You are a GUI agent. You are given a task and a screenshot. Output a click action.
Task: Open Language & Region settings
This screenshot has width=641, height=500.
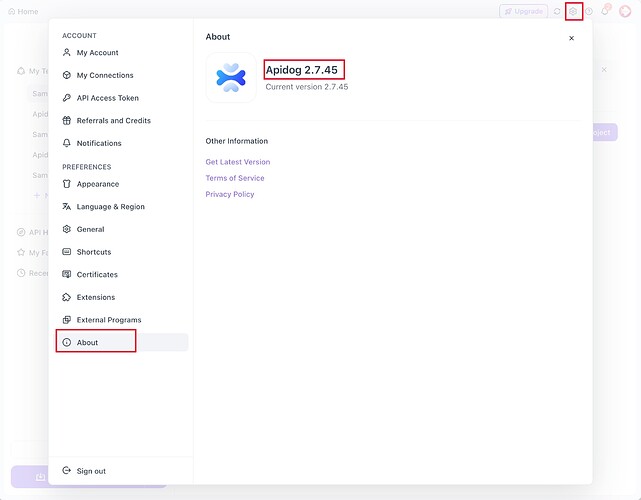tap(110, 207)
